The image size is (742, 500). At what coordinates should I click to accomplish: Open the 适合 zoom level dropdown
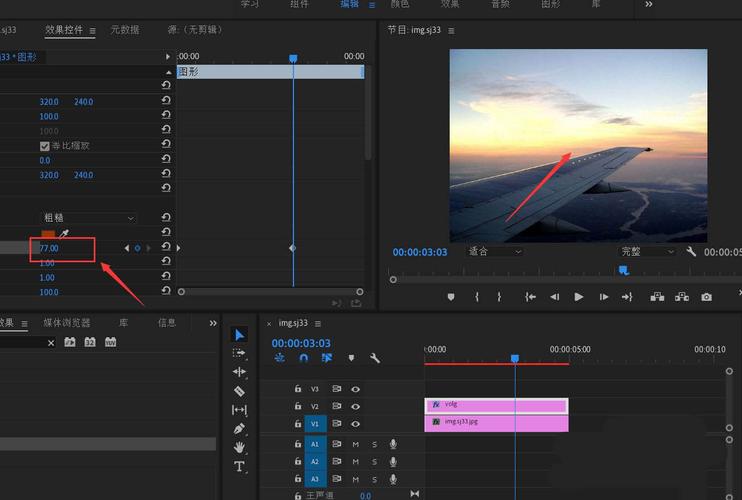pos(495,252)
